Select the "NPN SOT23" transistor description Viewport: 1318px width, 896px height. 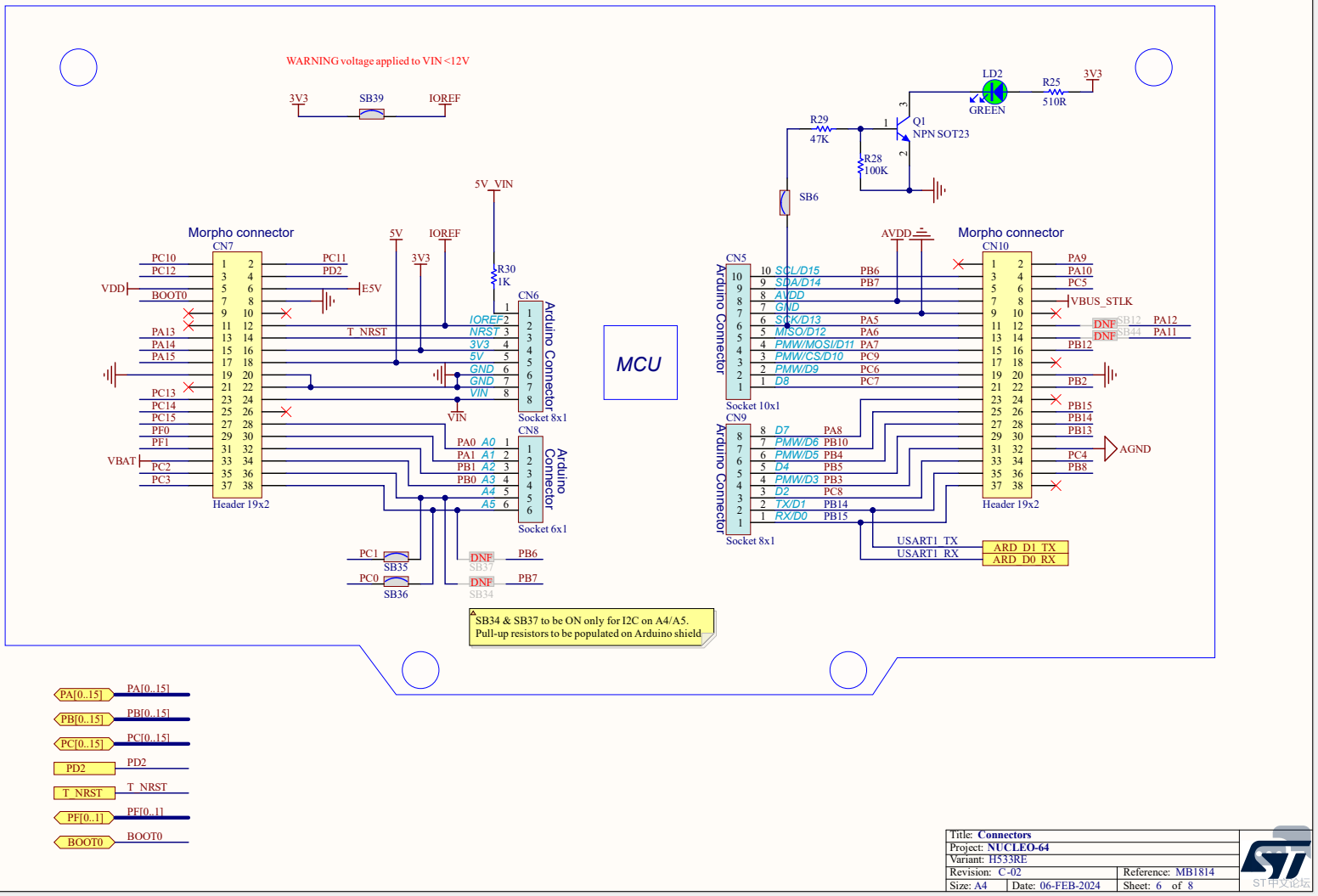coord(941,134)
